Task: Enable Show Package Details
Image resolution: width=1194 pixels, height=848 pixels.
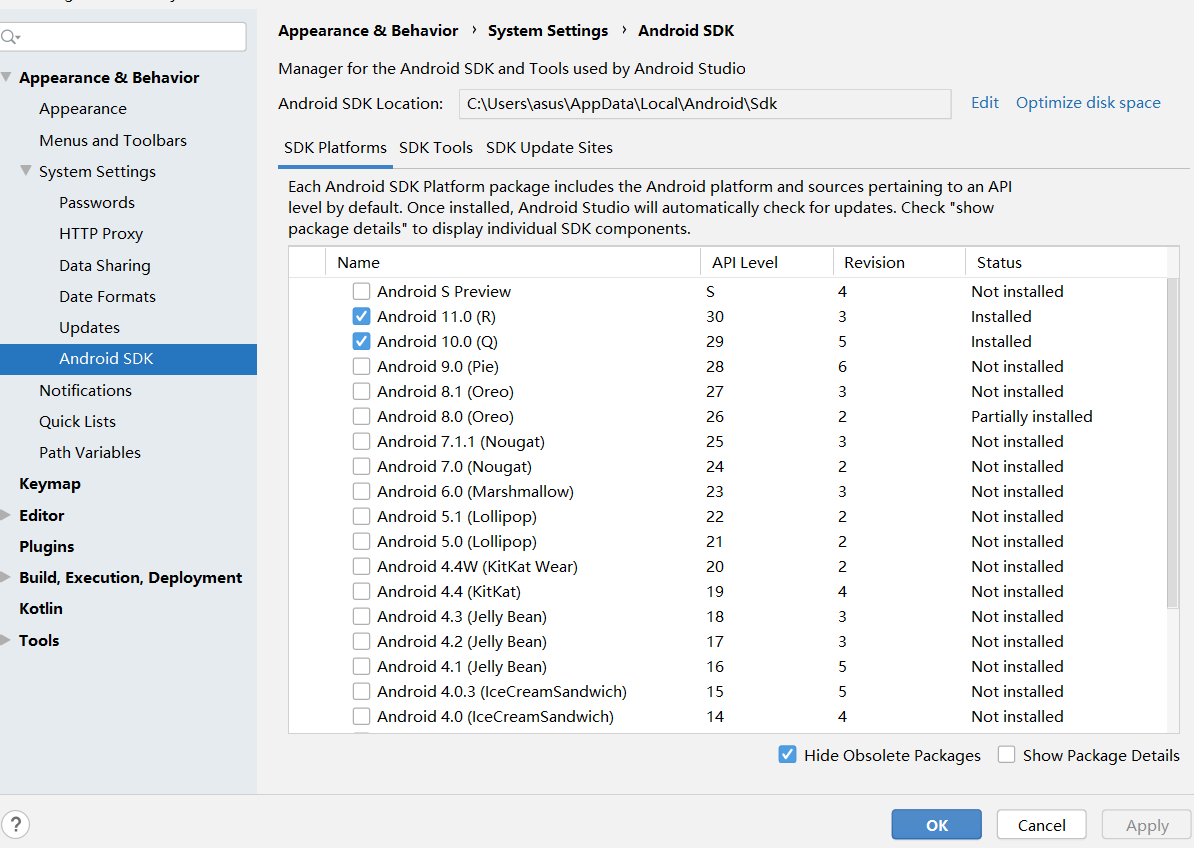Action: point(1006,755)
